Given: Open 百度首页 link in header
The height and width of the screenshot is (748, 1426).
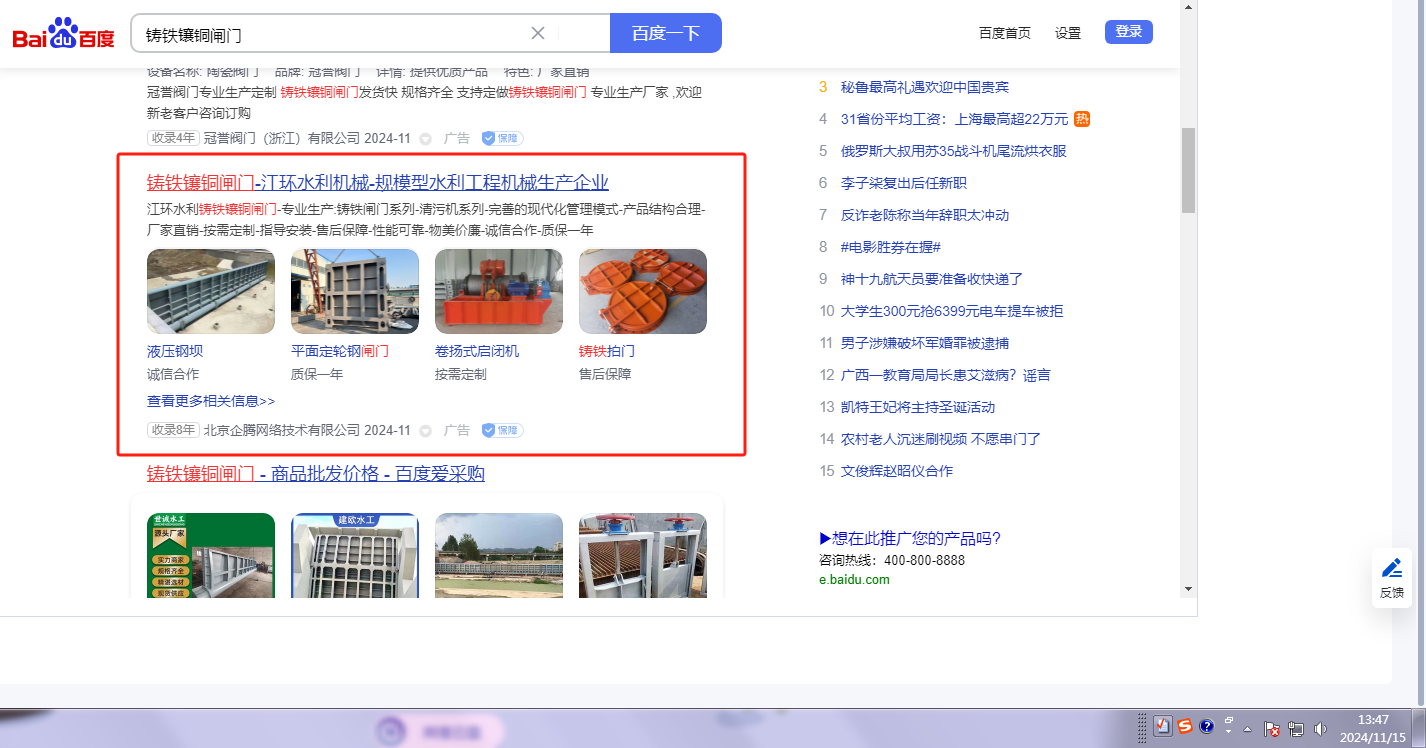Looking at the screenshot, I should [x=1005, y=33].
